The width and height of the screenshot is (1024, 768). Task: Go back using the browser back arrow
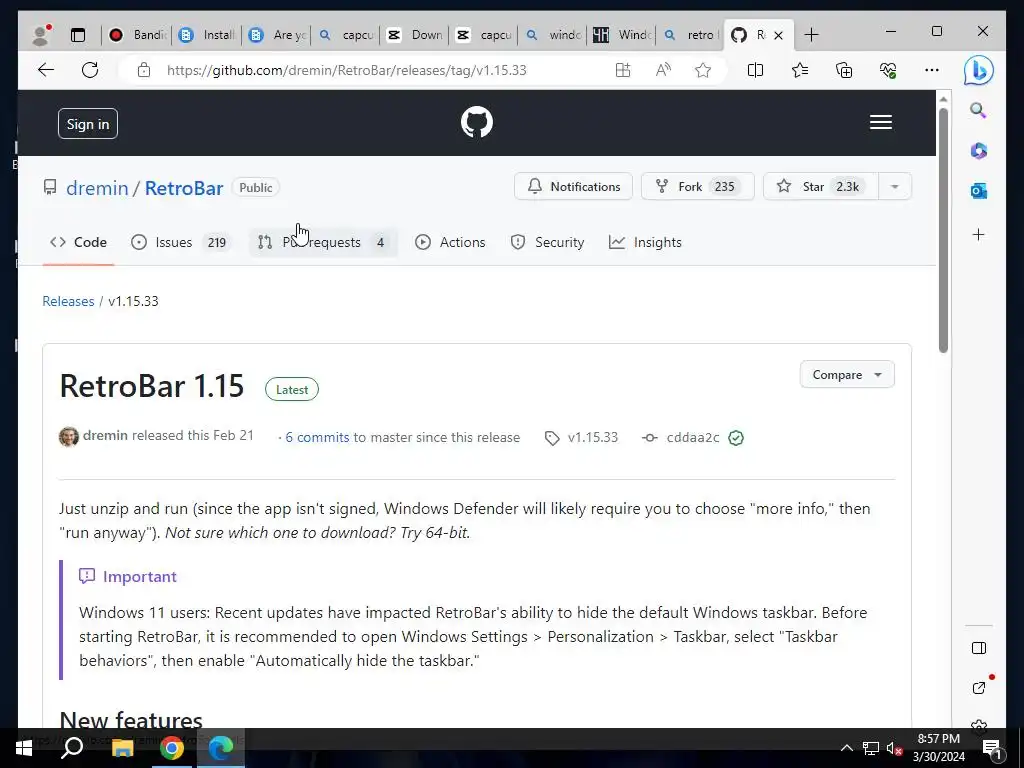(x=46, y=70)
